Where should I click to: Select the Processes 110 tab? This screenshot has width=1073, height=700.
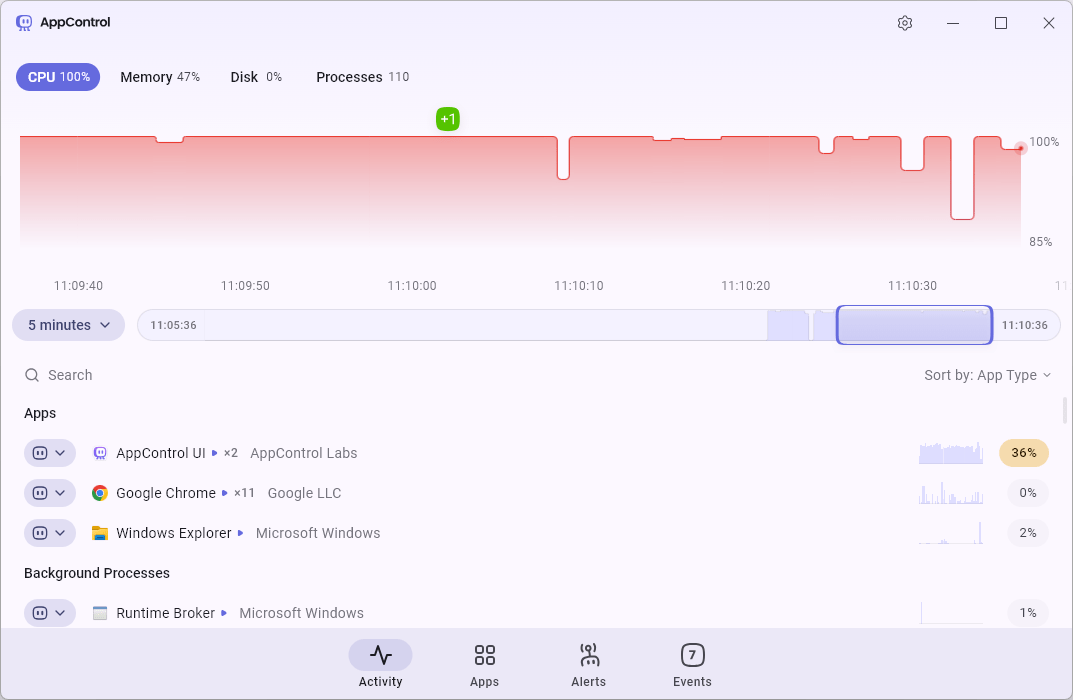point(362,77)
